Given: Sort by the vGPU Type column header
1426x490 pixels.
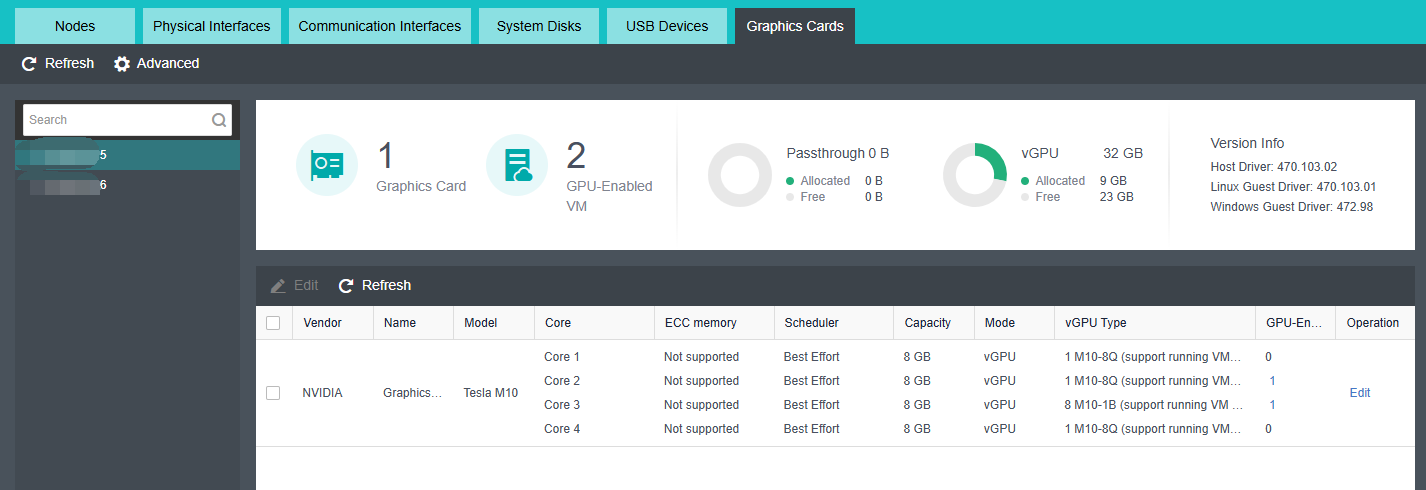Looking at the screenshot, I should click(x=1096, y=323).
